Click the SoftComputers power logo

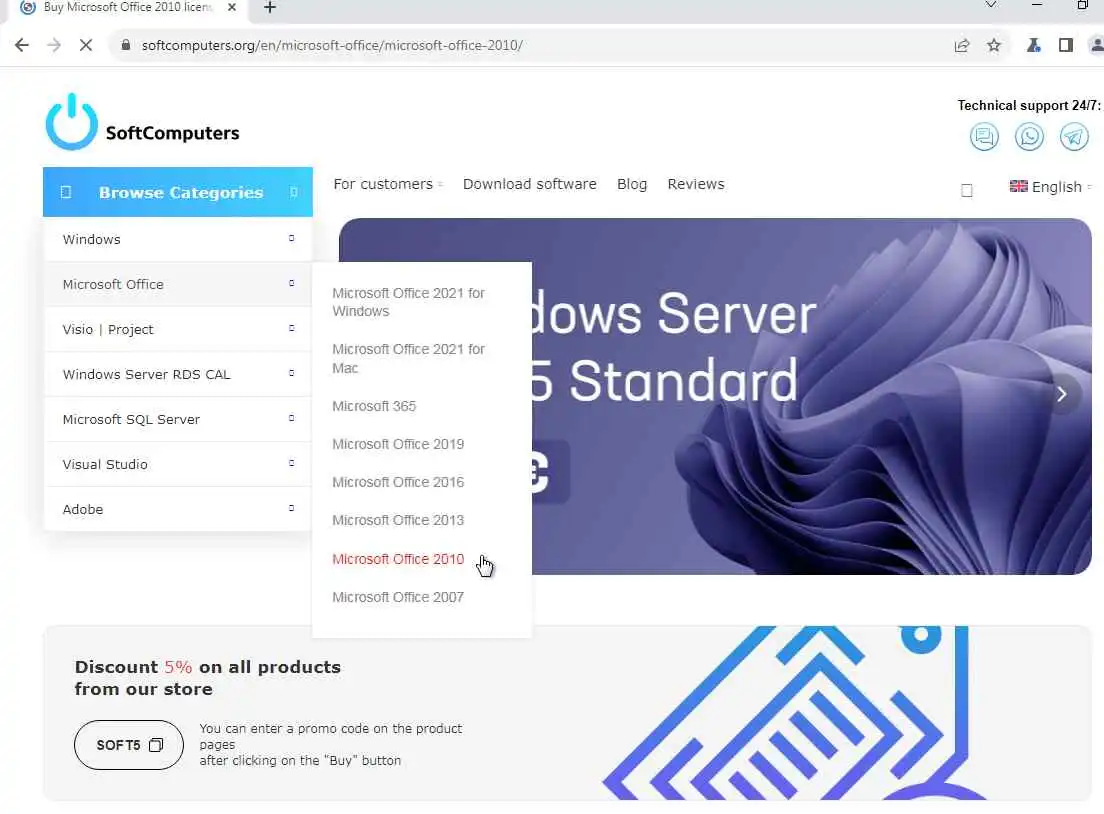coord(72,122)
